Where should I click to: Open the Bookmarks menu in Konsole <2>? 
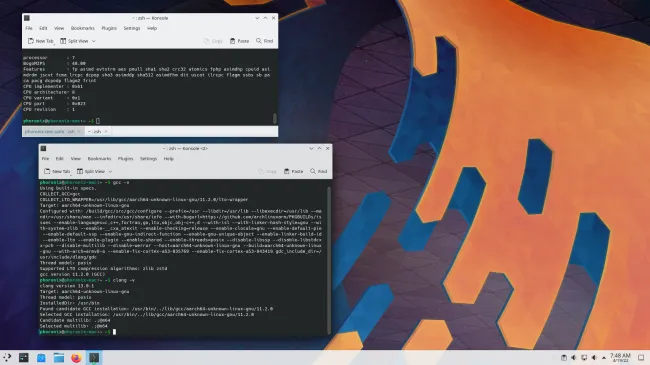click(x=99, y=159)
